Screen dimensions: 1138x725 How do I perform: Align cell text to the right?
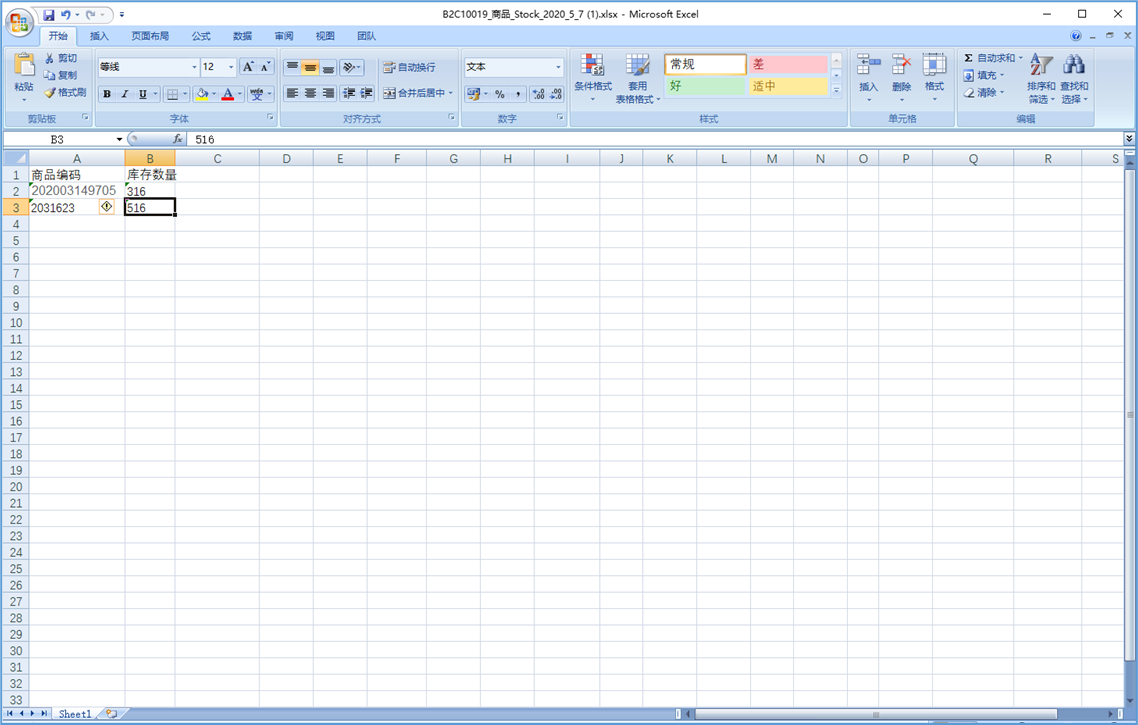click(328, 93)
